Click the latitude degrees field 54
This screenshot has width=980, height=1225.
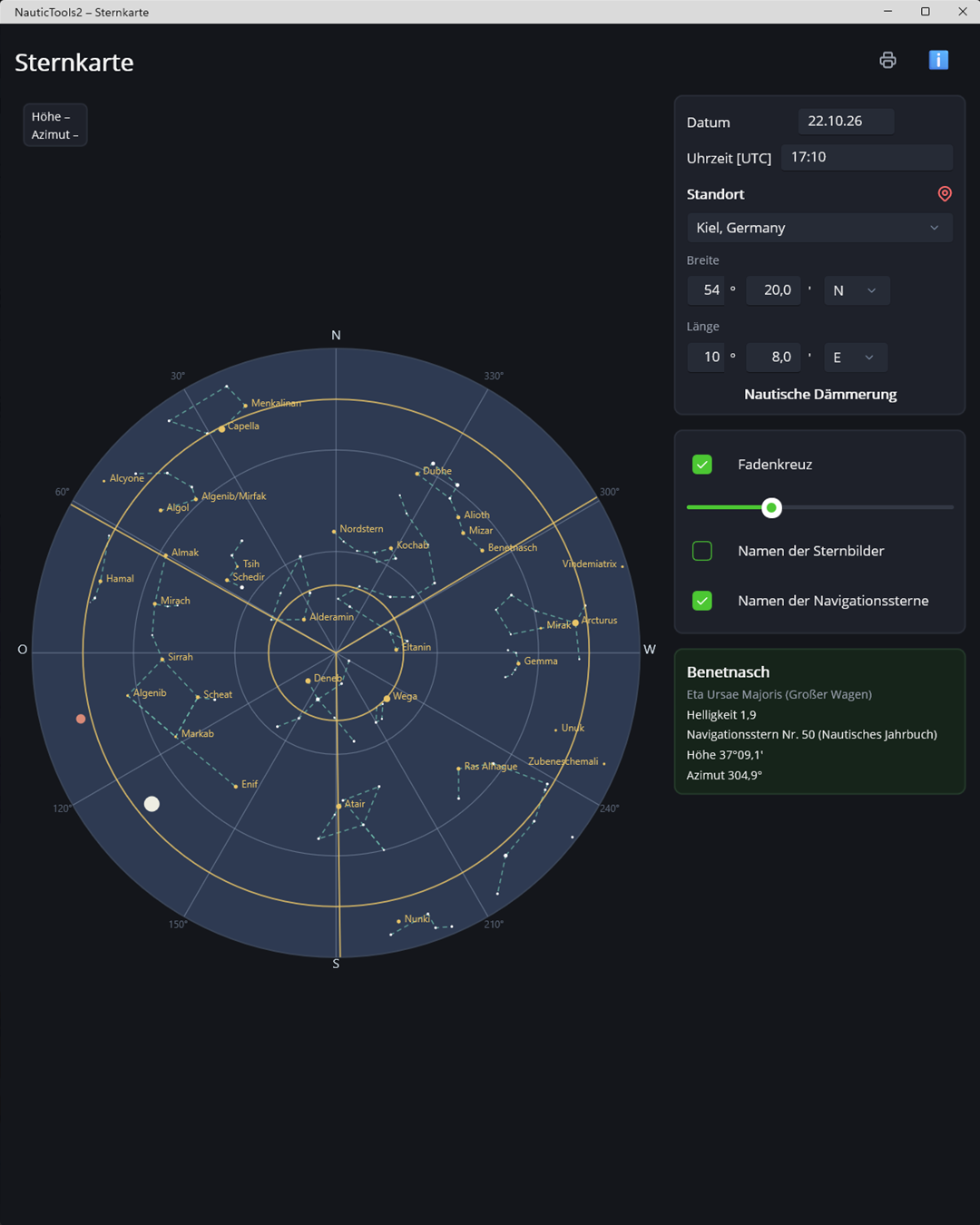click(x=706, y=290)
